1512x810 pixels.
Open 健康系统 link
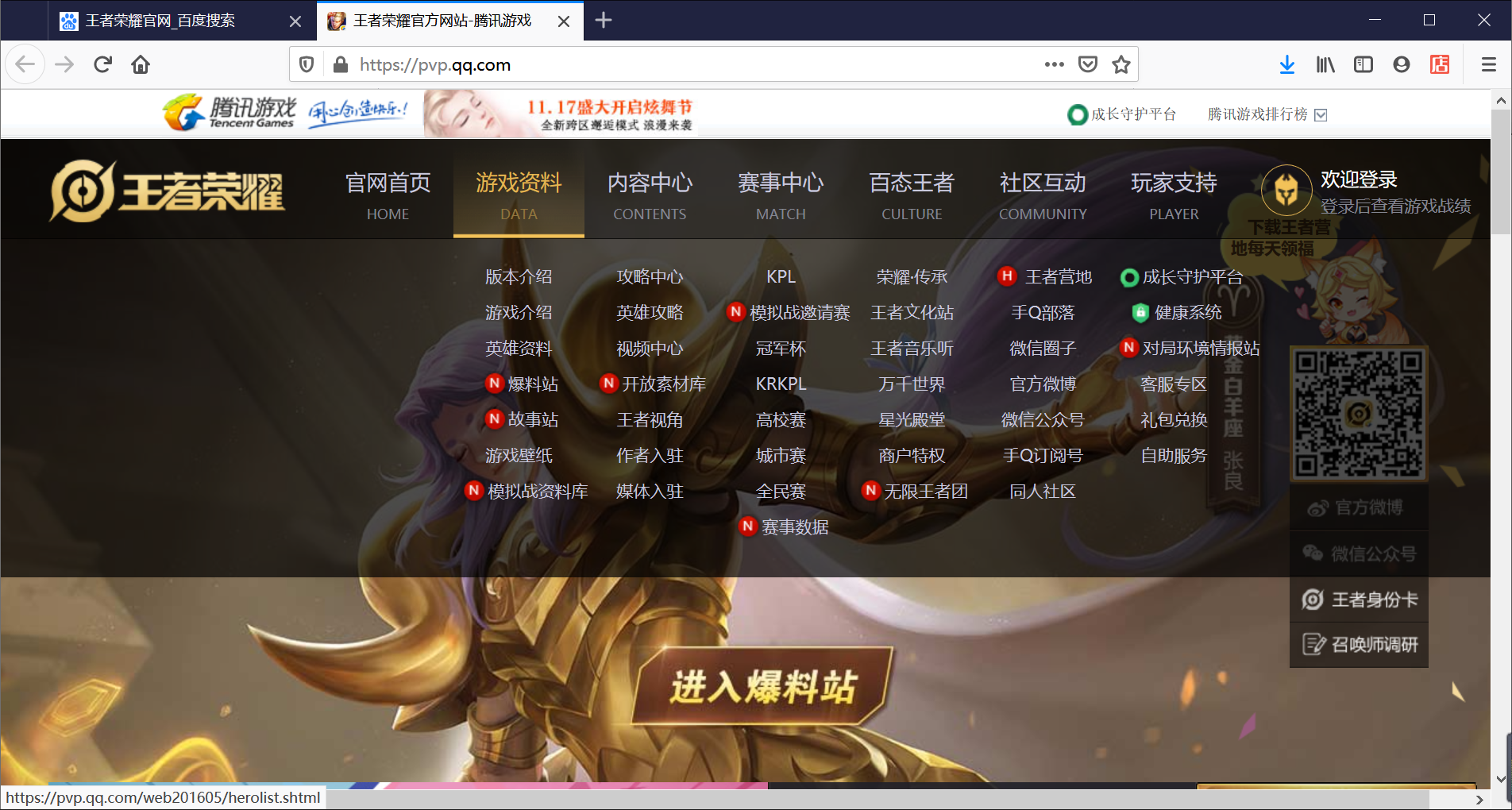(1177, 312)
